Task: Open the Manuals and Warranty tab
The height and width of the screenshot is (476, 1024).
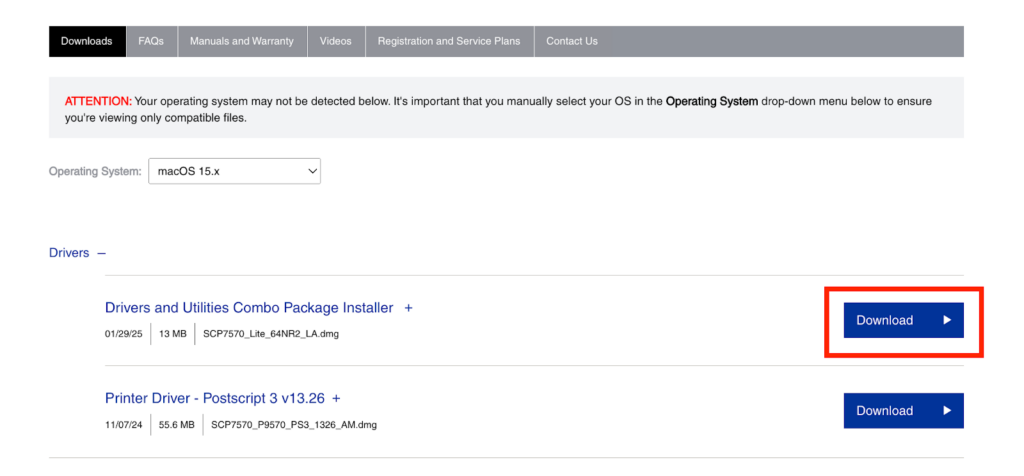Action: tap(242, 41)
